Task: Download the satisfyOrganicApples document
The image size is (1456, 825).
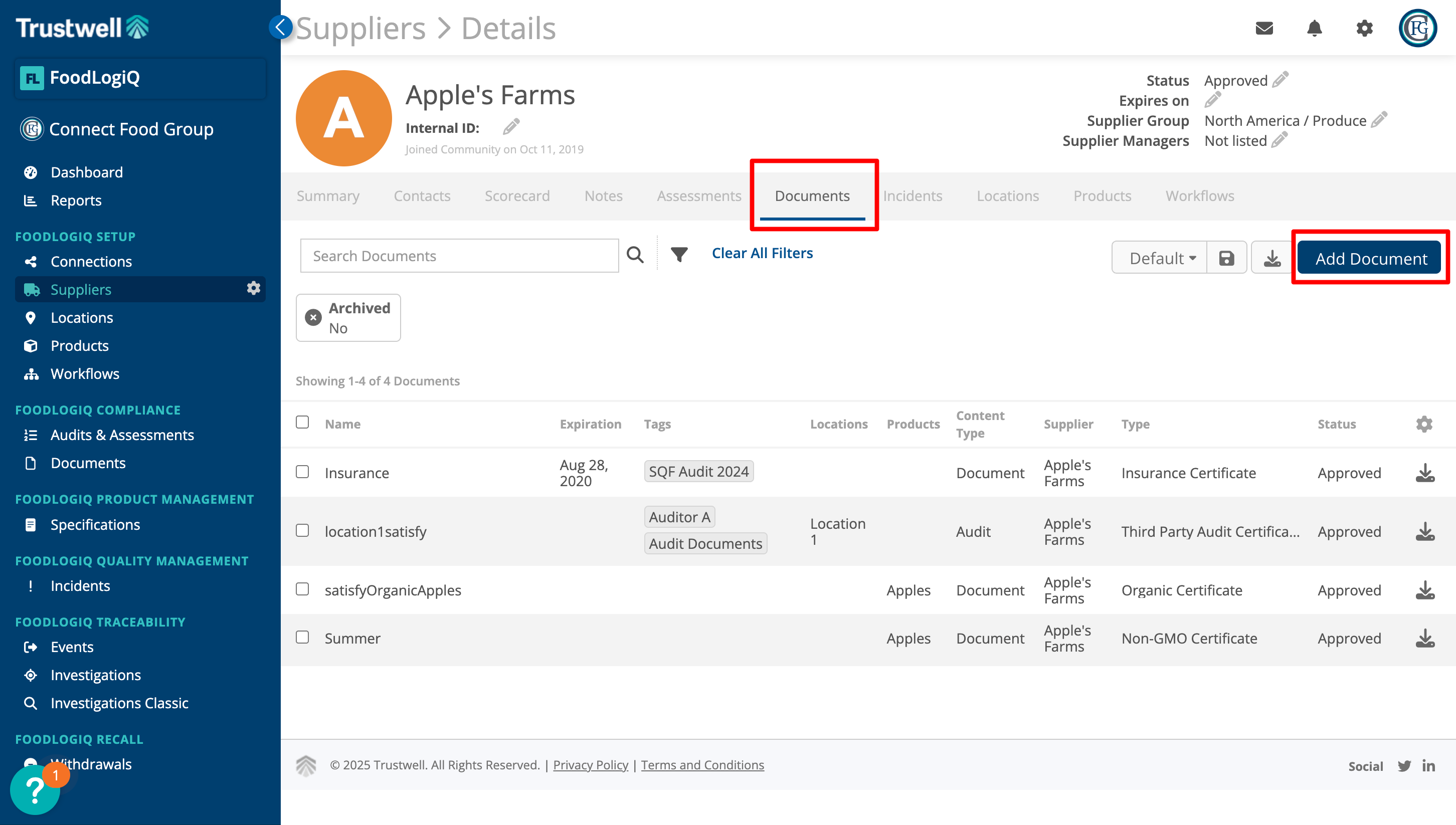Action: pyautogui.click(x=1425, y=590)
